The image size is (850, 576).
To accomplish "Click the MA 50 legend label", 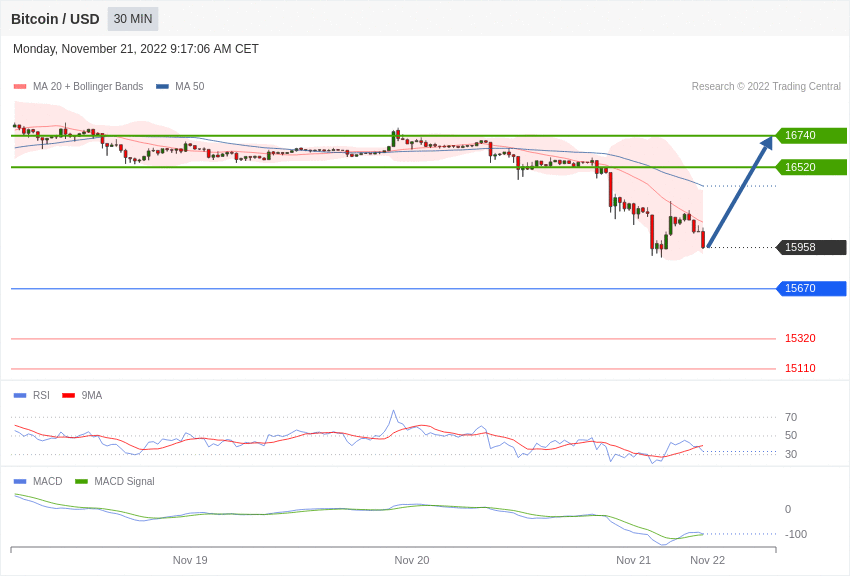I will (190, 87).
